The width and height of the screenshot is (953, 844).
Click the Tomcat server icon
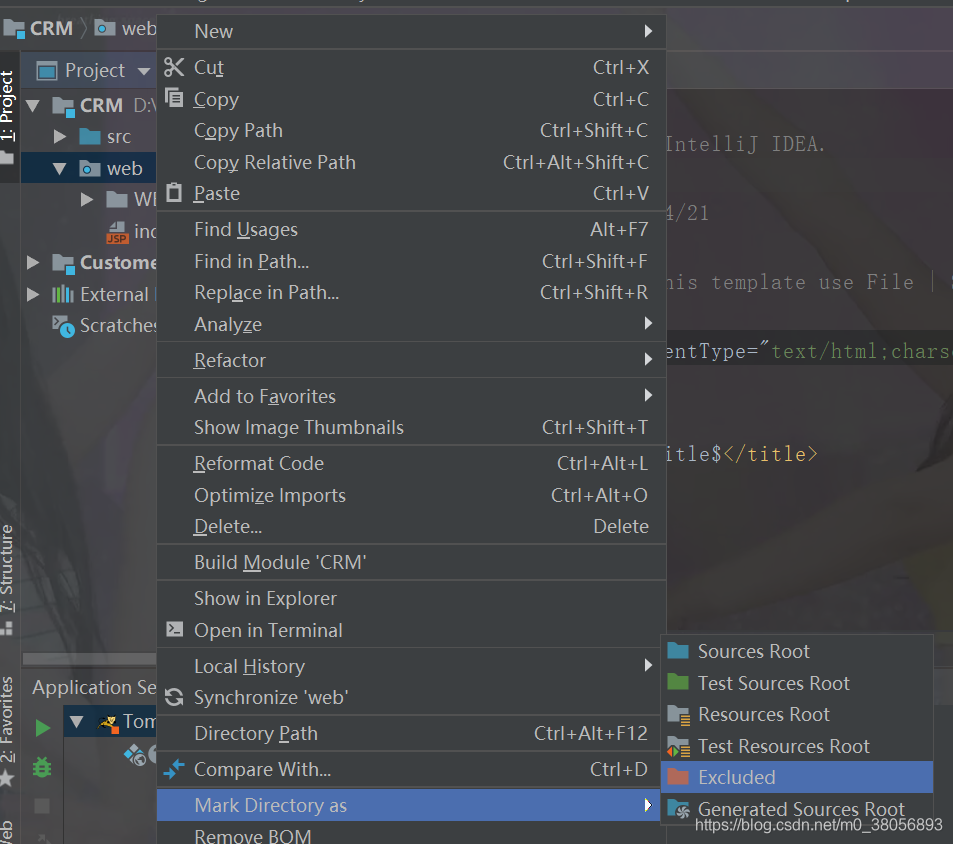pos(108,722)
